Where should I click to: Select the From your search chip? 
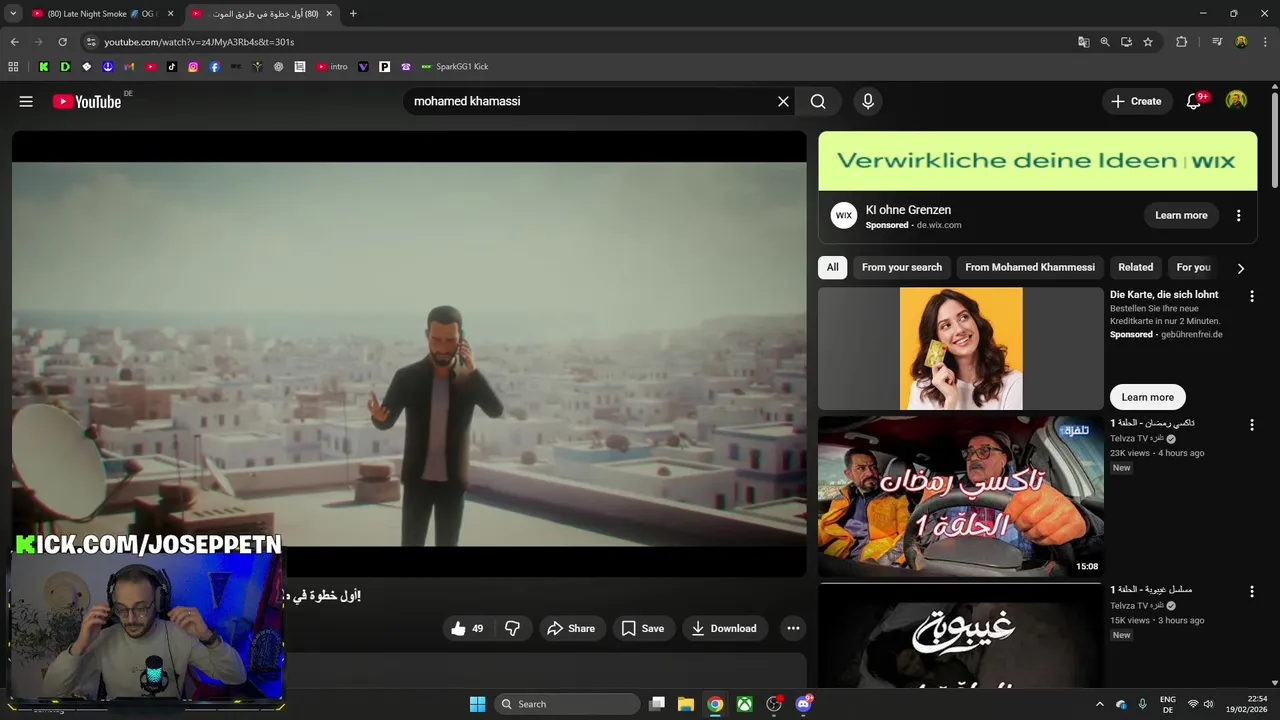click(902, 267)
